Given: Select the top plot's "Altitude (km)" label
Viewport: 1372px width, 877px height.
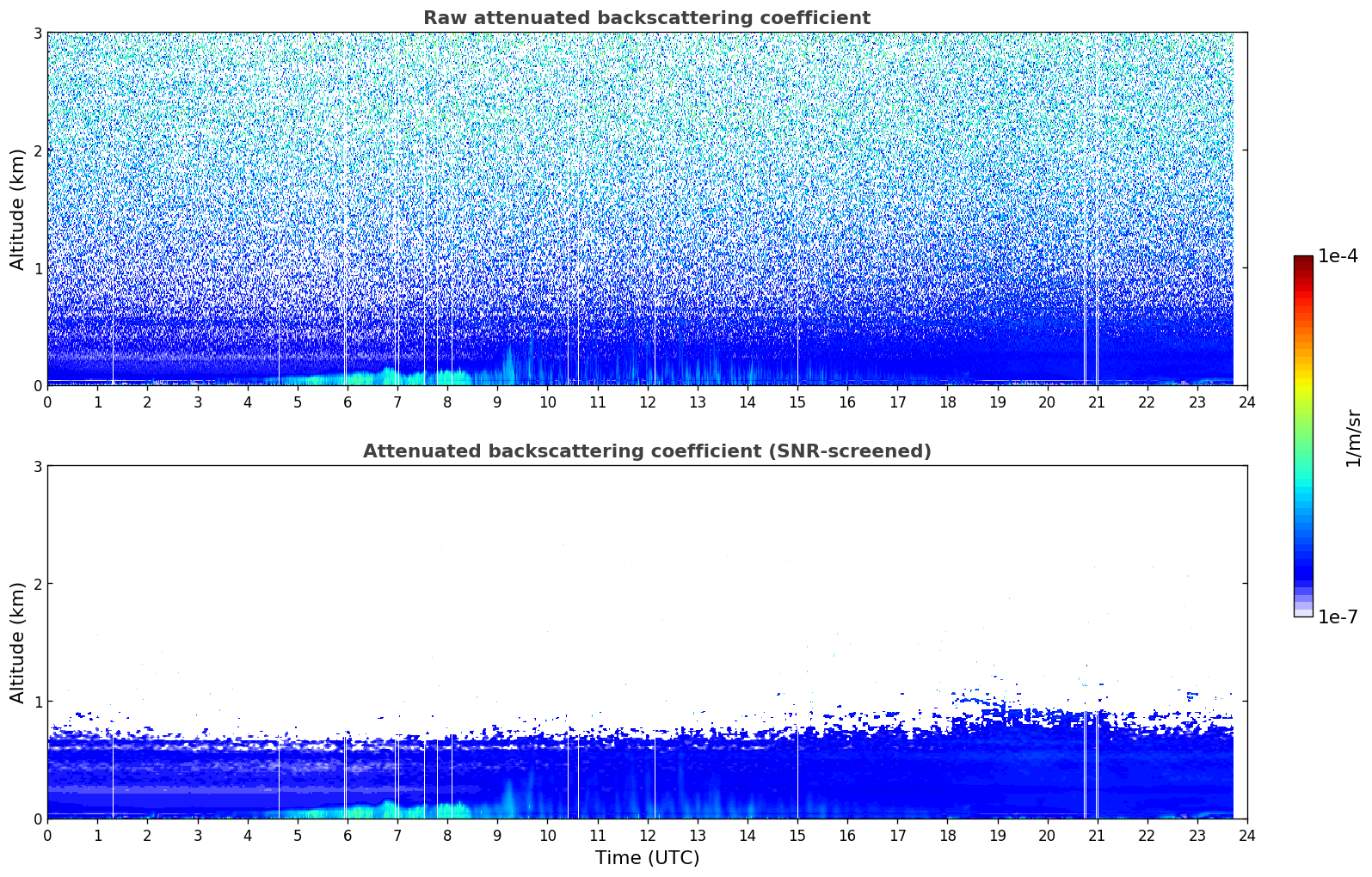Looking at the screenshot, I should [x=17, y=209].
